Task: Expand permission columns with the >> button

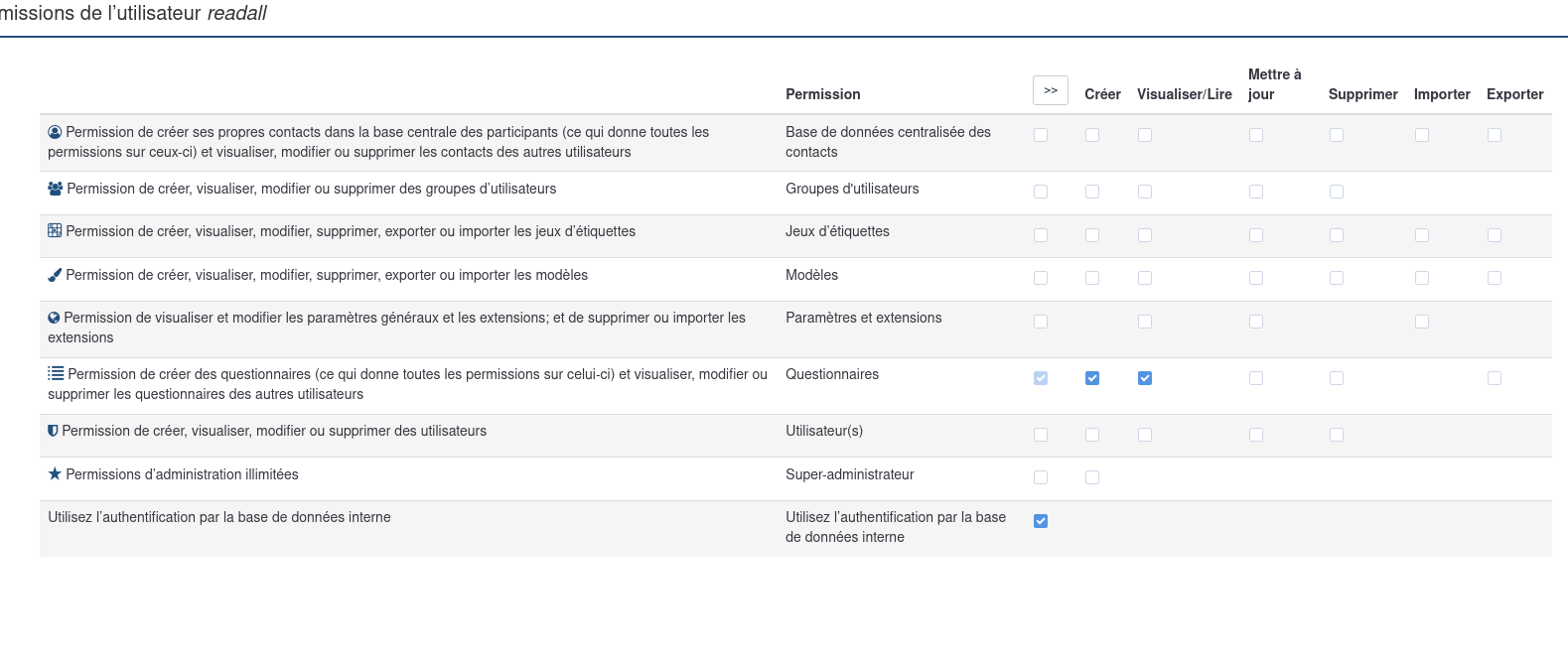Action: [1051, 90]
